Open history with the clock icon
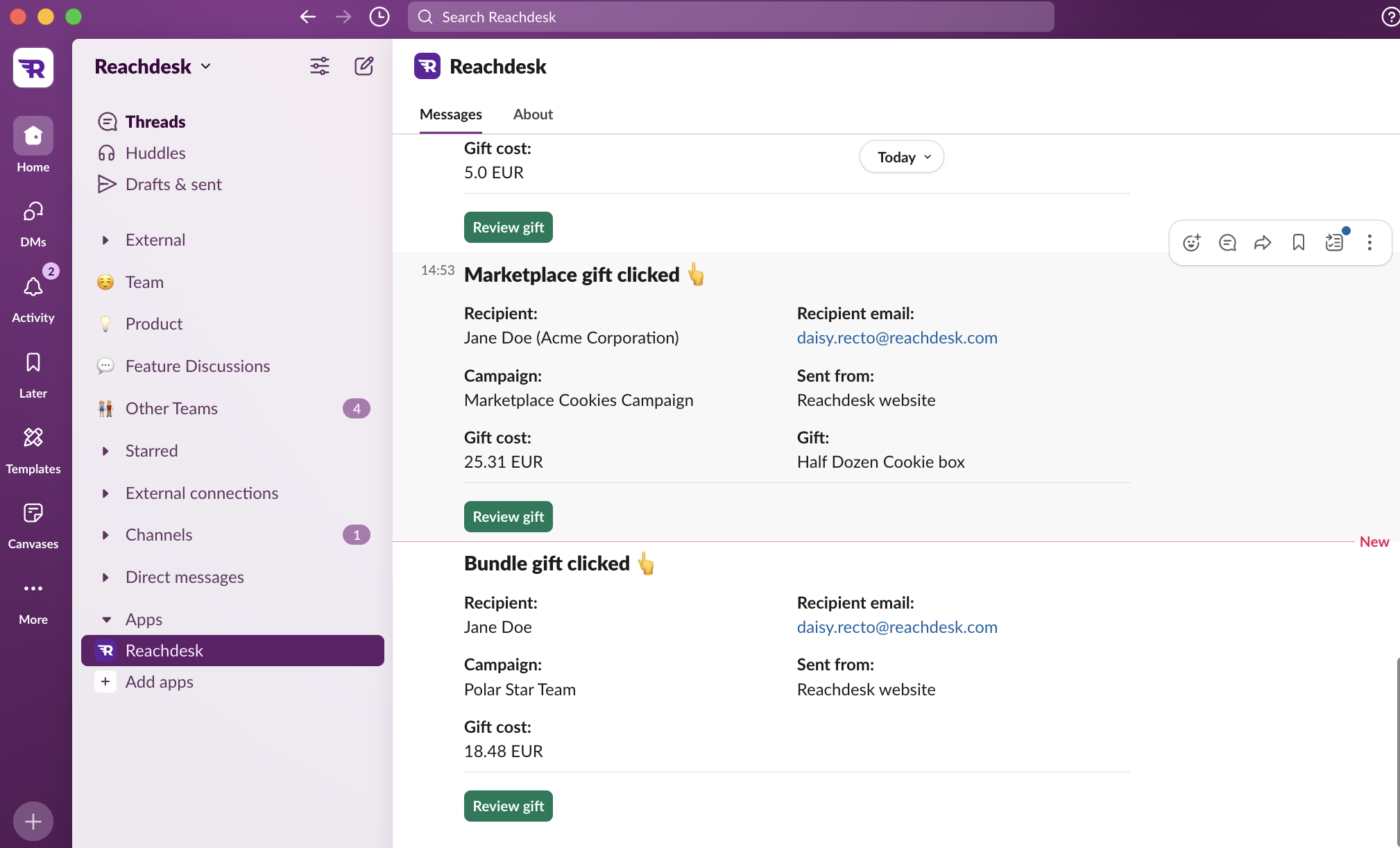The height and width of the screenshot is (848, 1400). pos(379,17)
